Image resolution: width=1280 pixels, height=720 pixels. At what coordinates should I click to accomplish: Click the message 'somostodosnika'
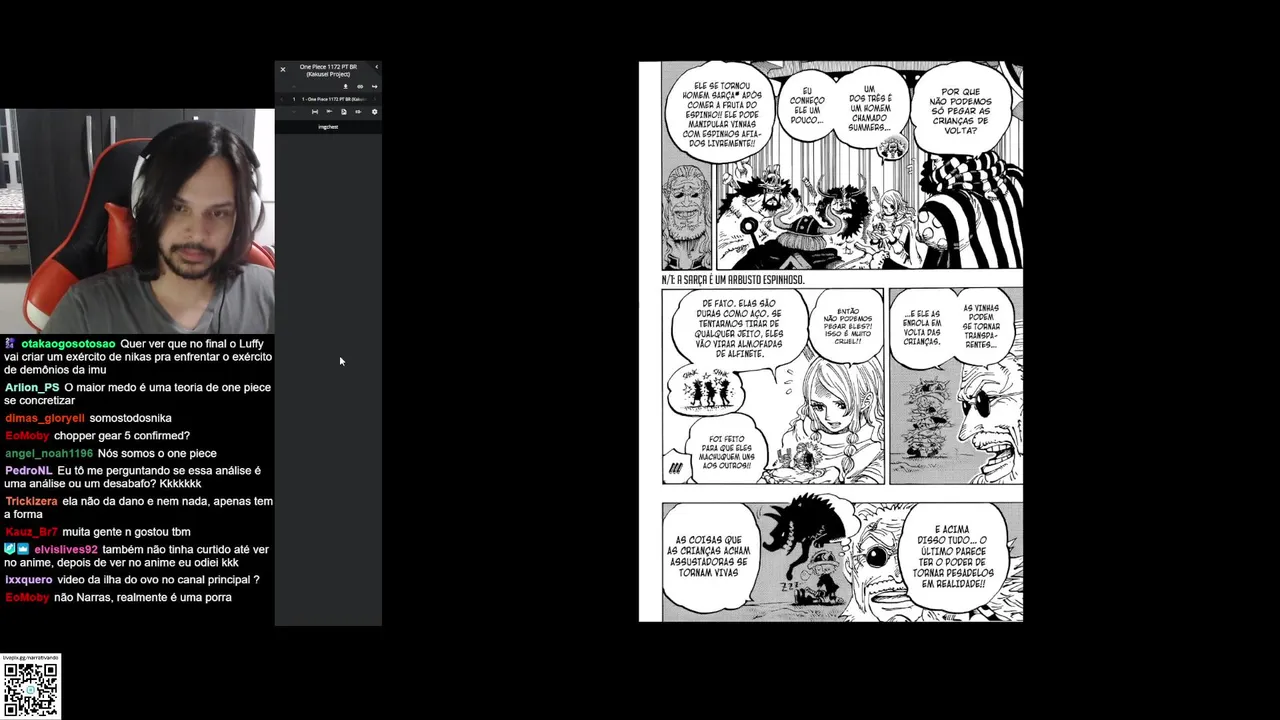click(130, 419)
